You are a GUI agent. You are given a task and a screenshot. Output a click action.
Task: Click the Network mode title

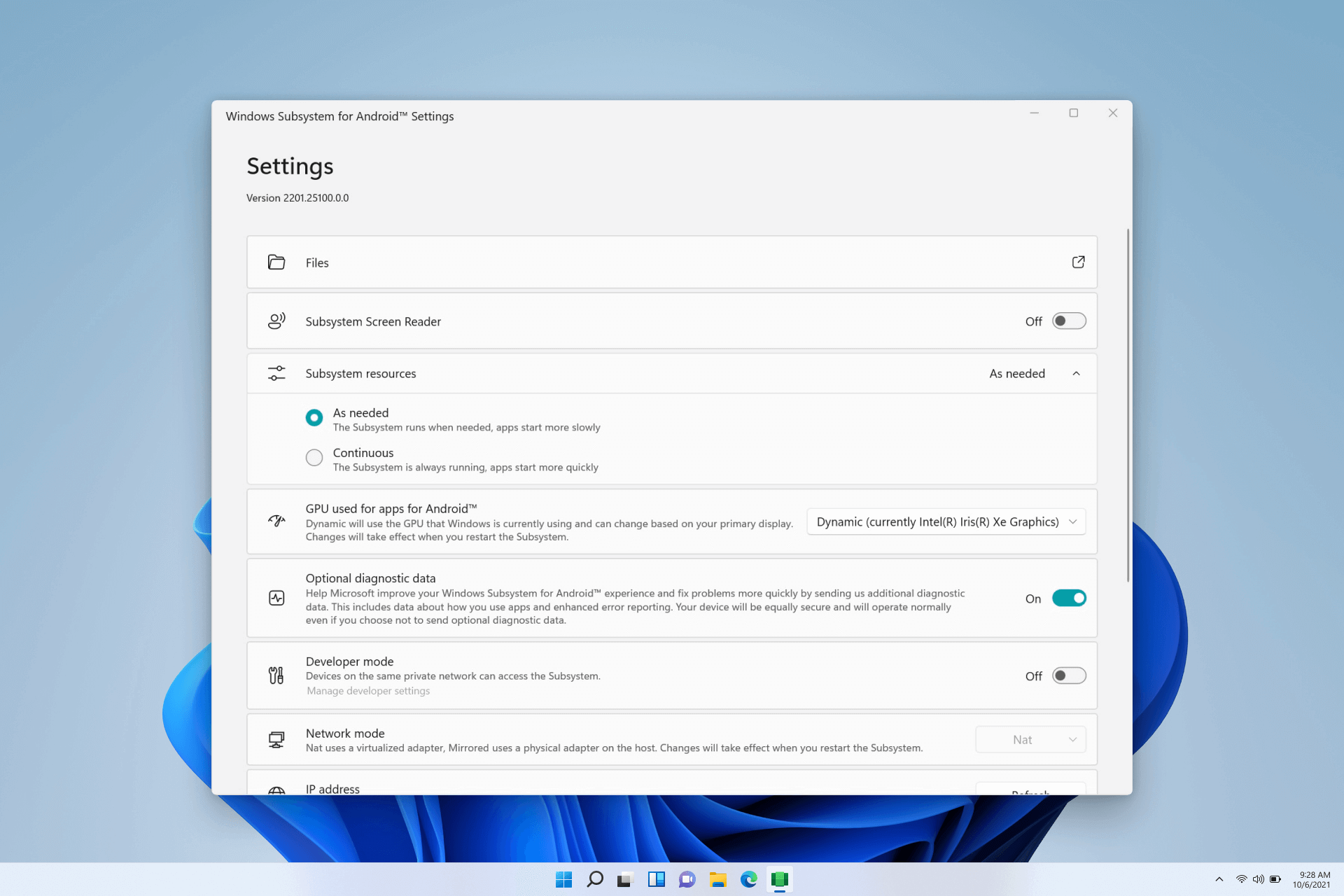345,733
